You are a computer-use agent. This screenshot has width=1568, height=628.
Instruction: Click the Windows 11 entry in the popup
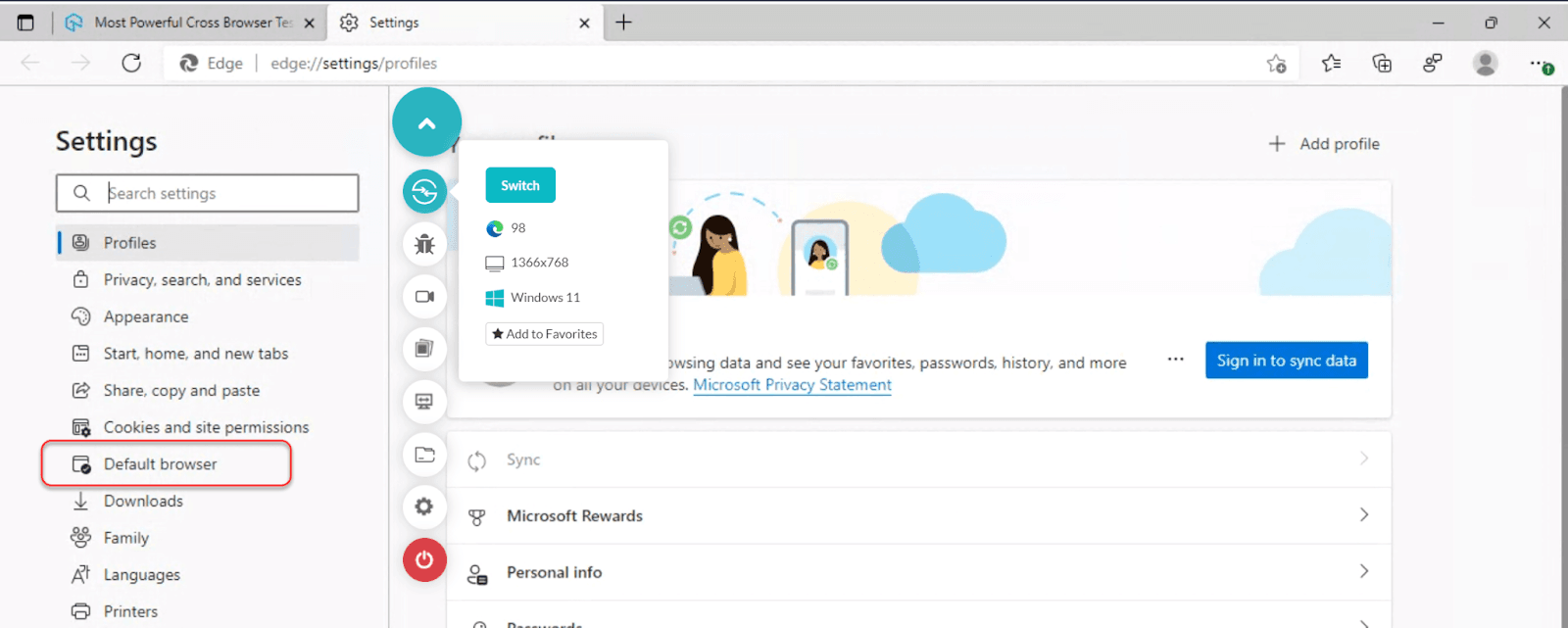pyautogui.click(x=533, y=298)
